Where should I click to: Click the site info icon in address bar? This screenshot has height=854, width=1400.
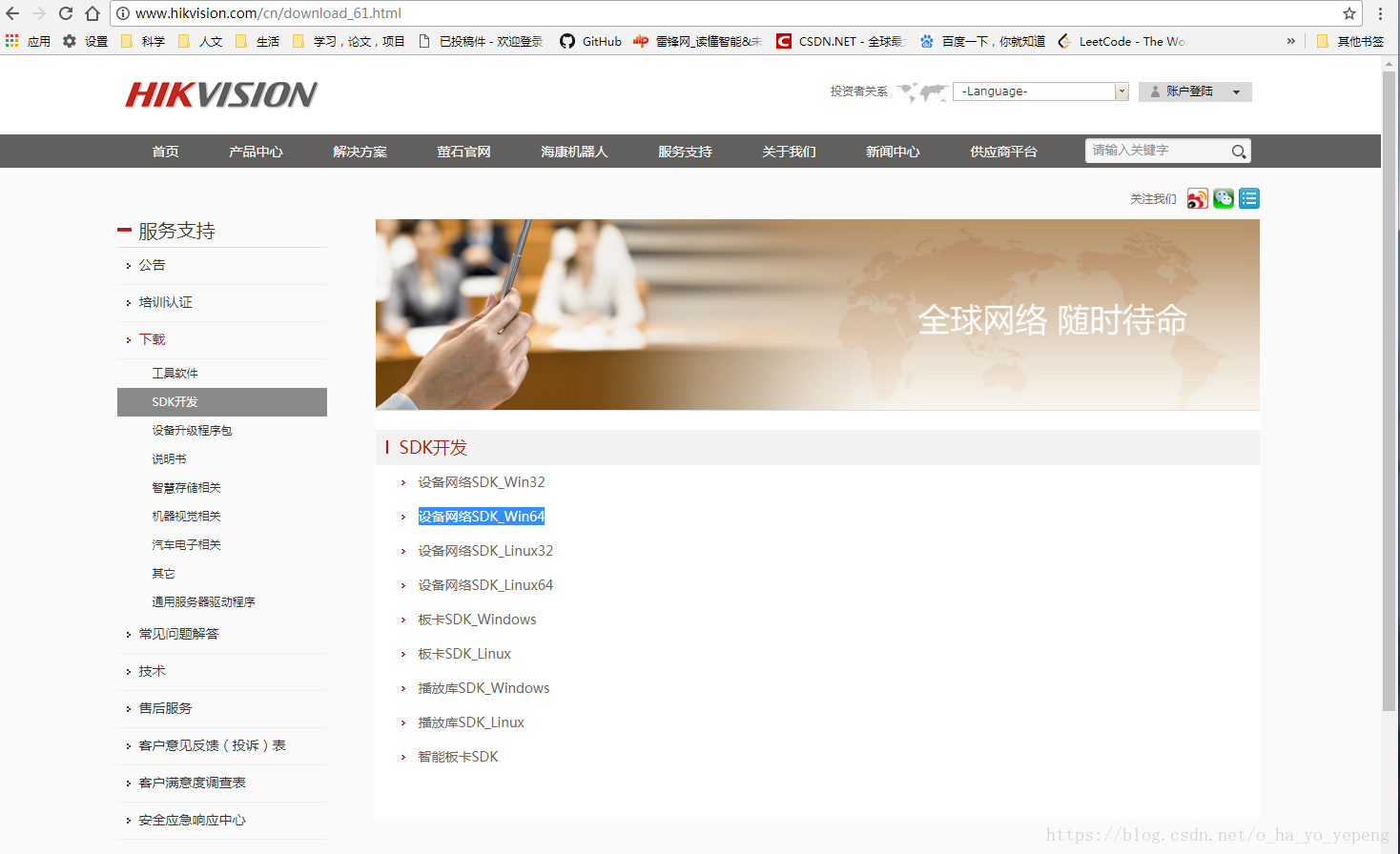coord(123,13)
